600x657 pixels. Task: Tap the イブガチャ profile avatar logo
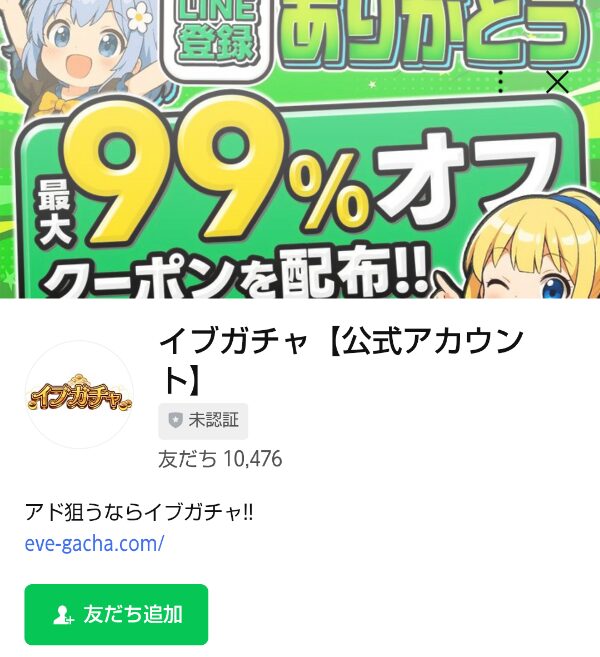pyautogui.click(x=80, y=395)
